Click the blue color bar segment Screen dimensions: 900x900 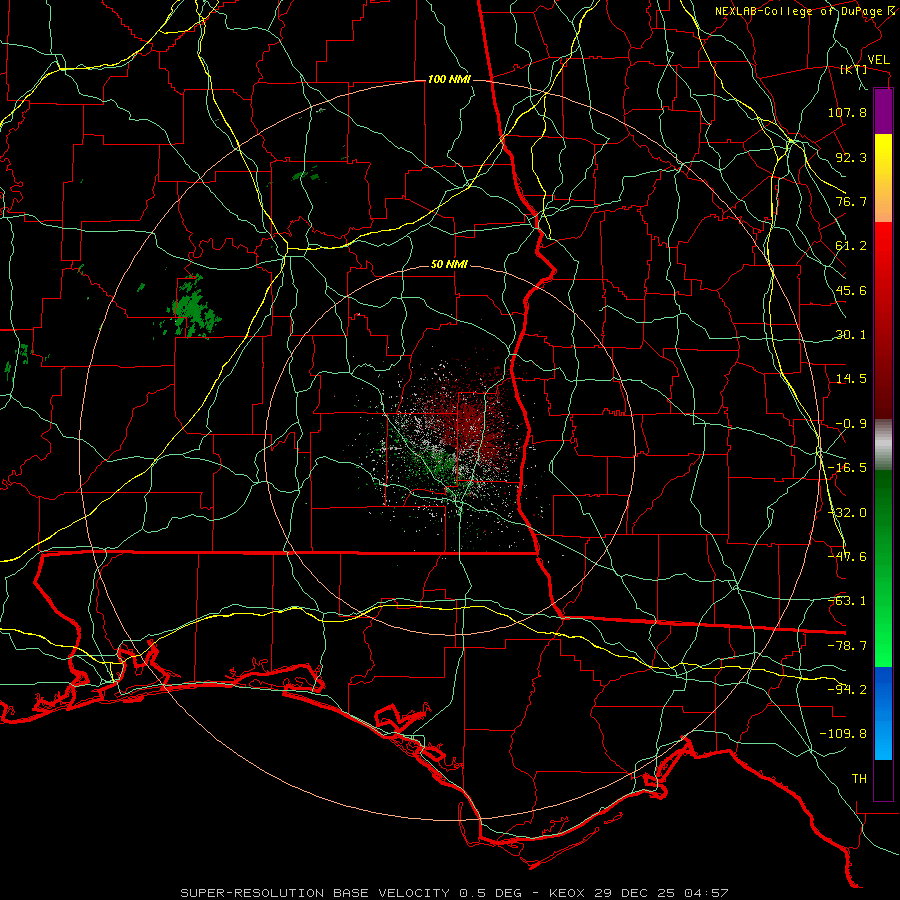[883, 713]
